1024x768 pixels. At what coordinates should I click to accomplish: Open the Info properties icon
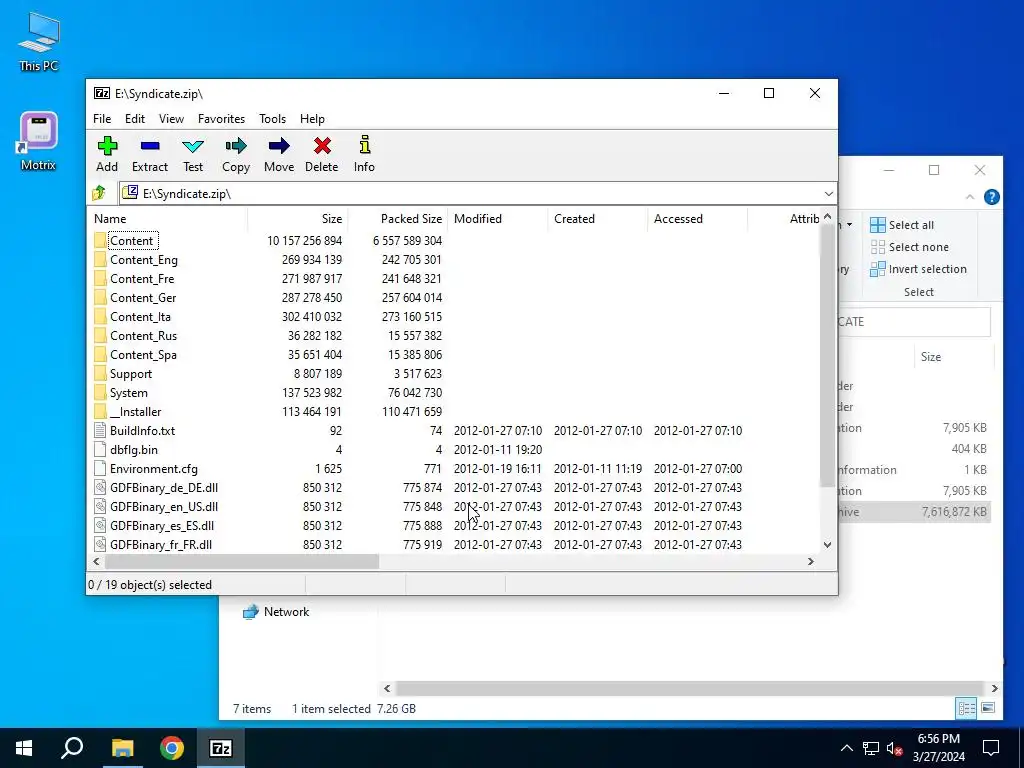coord(364,146)
